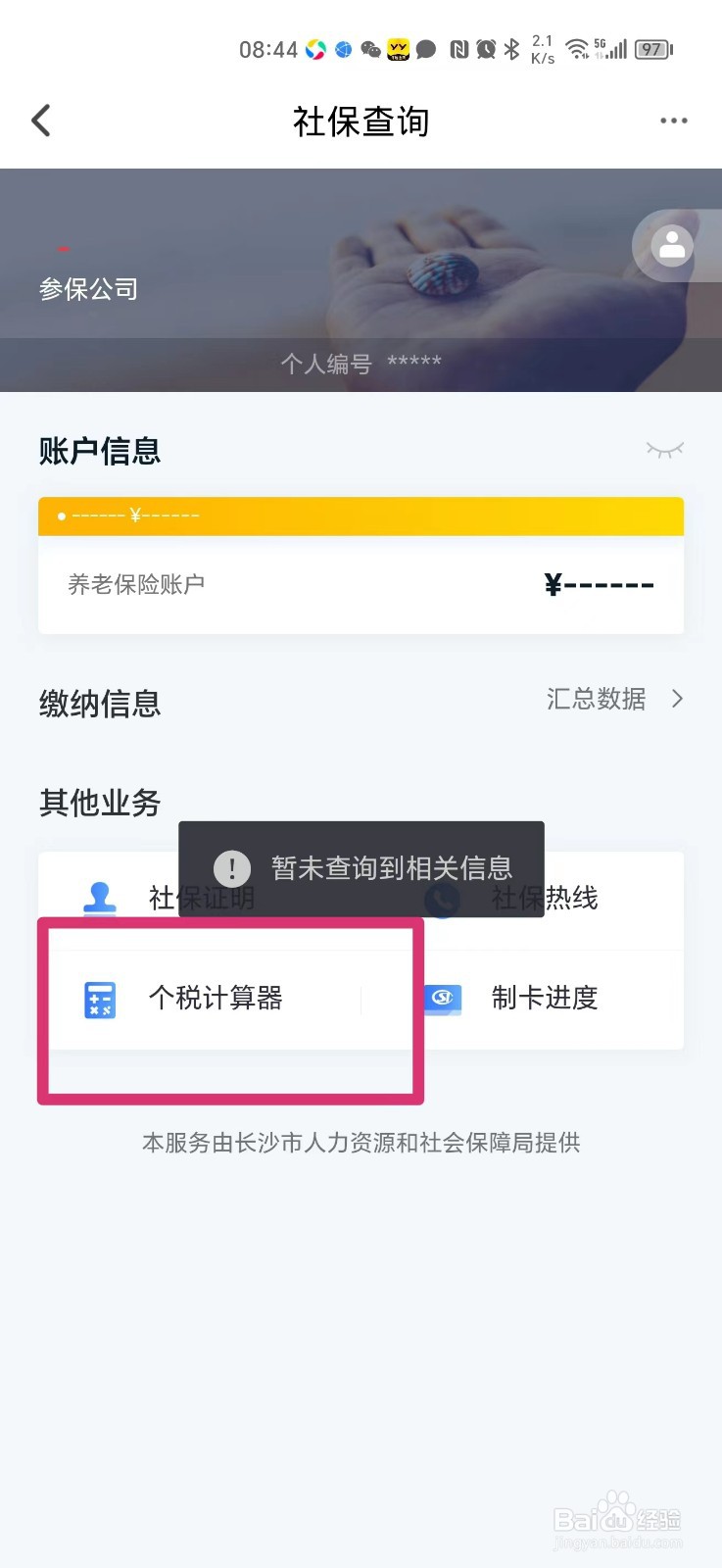Toggle account info visibility eye icon

point(664,450)
